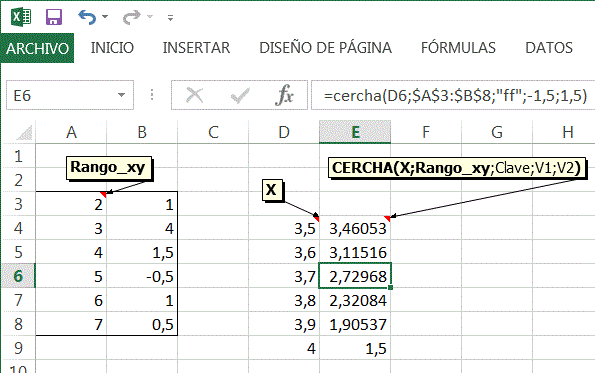Select cell D6 containing 3,7
Screen dimensions: 595x373
pyautogui.click(x=284, y=276)
